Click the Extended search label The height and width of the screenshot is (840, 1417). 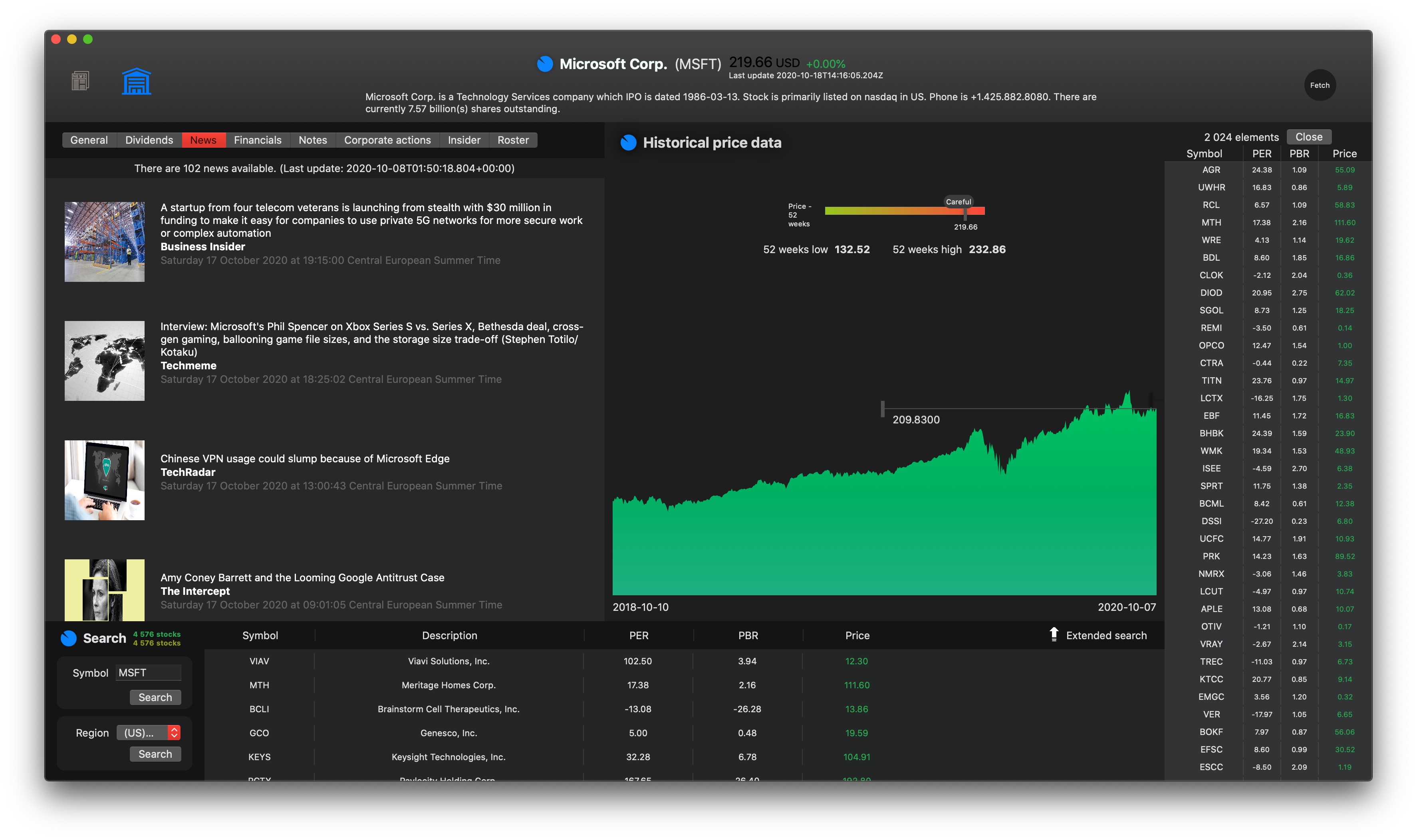tap(1106, 635)
